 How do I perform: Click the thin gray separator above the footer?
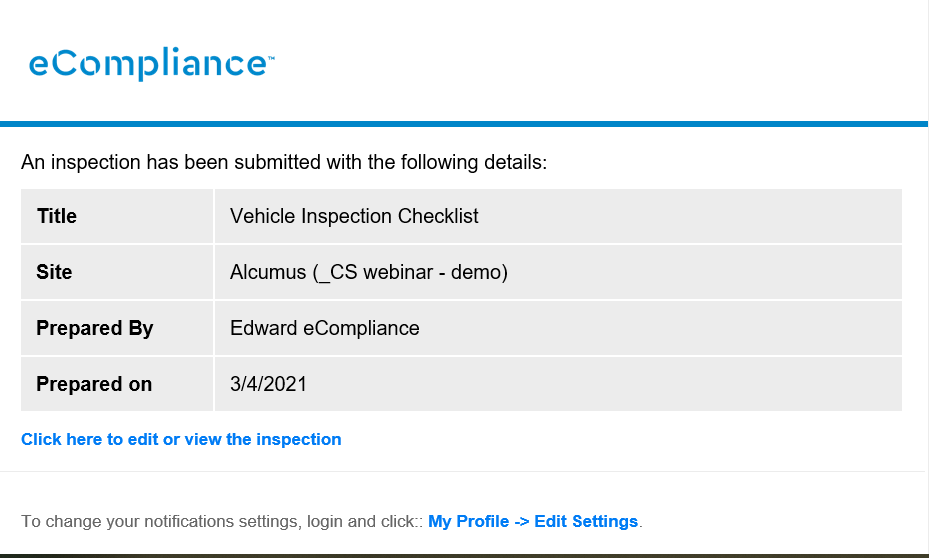(462, 472)
